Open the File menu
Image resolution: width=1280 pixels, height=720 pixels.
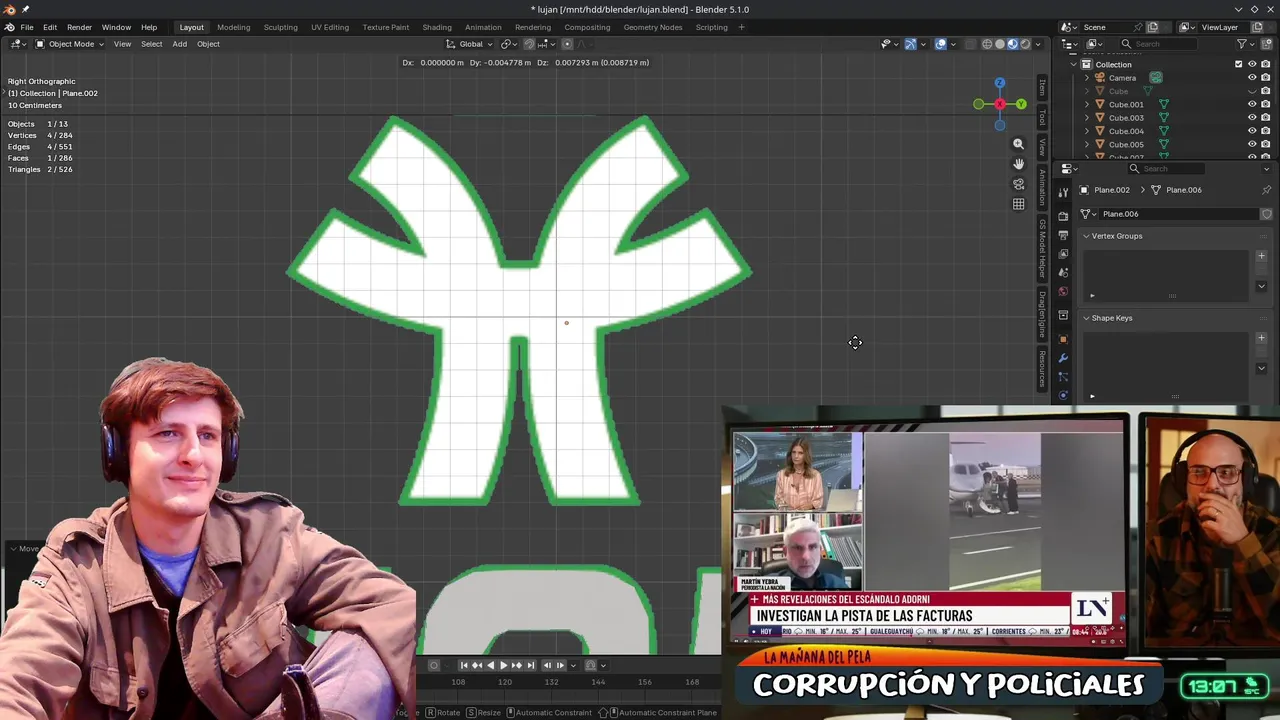(27, 27)
